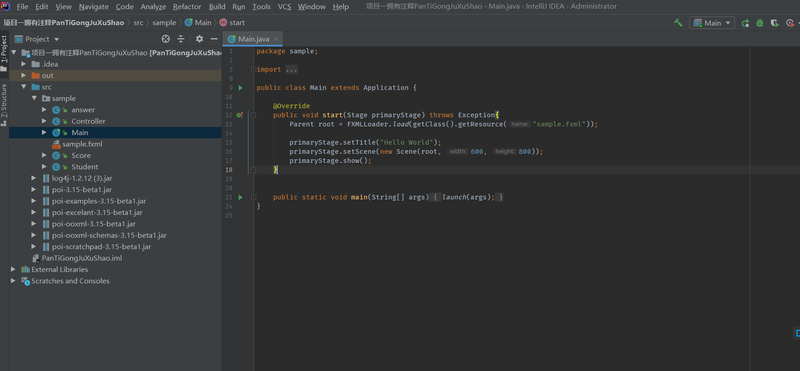
Task: Click Run with Coverage shield icon
Action: click(774, 23)
